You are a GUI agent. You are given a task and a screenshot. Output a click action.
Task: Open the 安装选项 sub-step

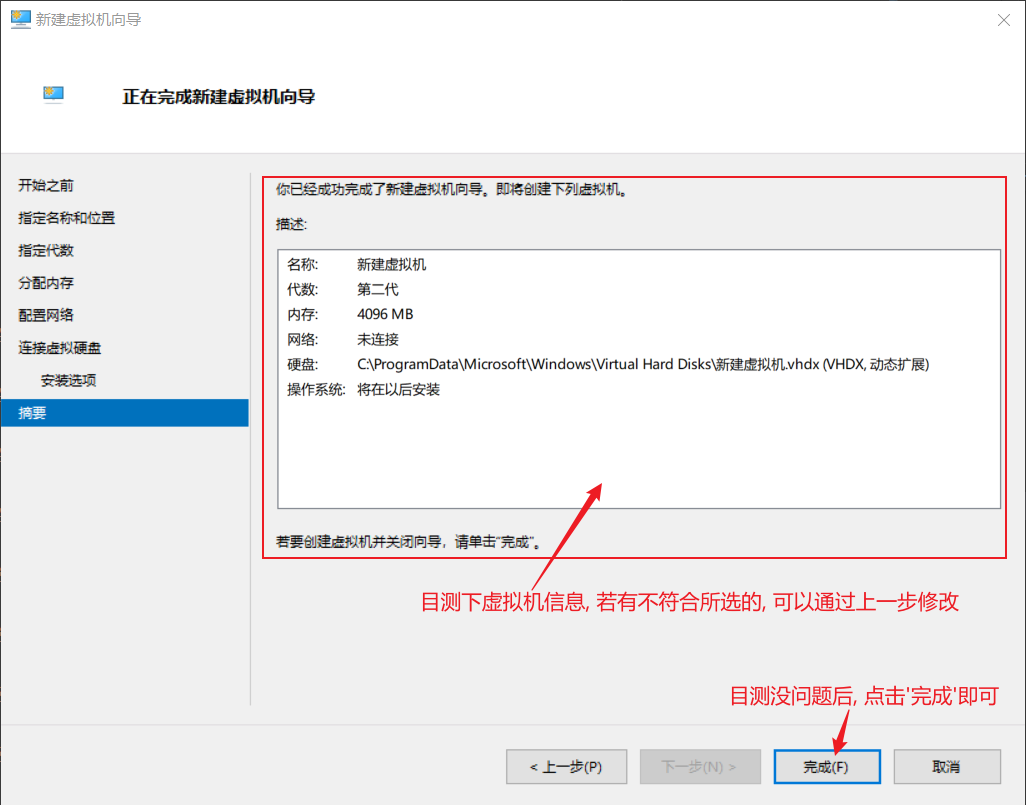[x=68, y=381]
